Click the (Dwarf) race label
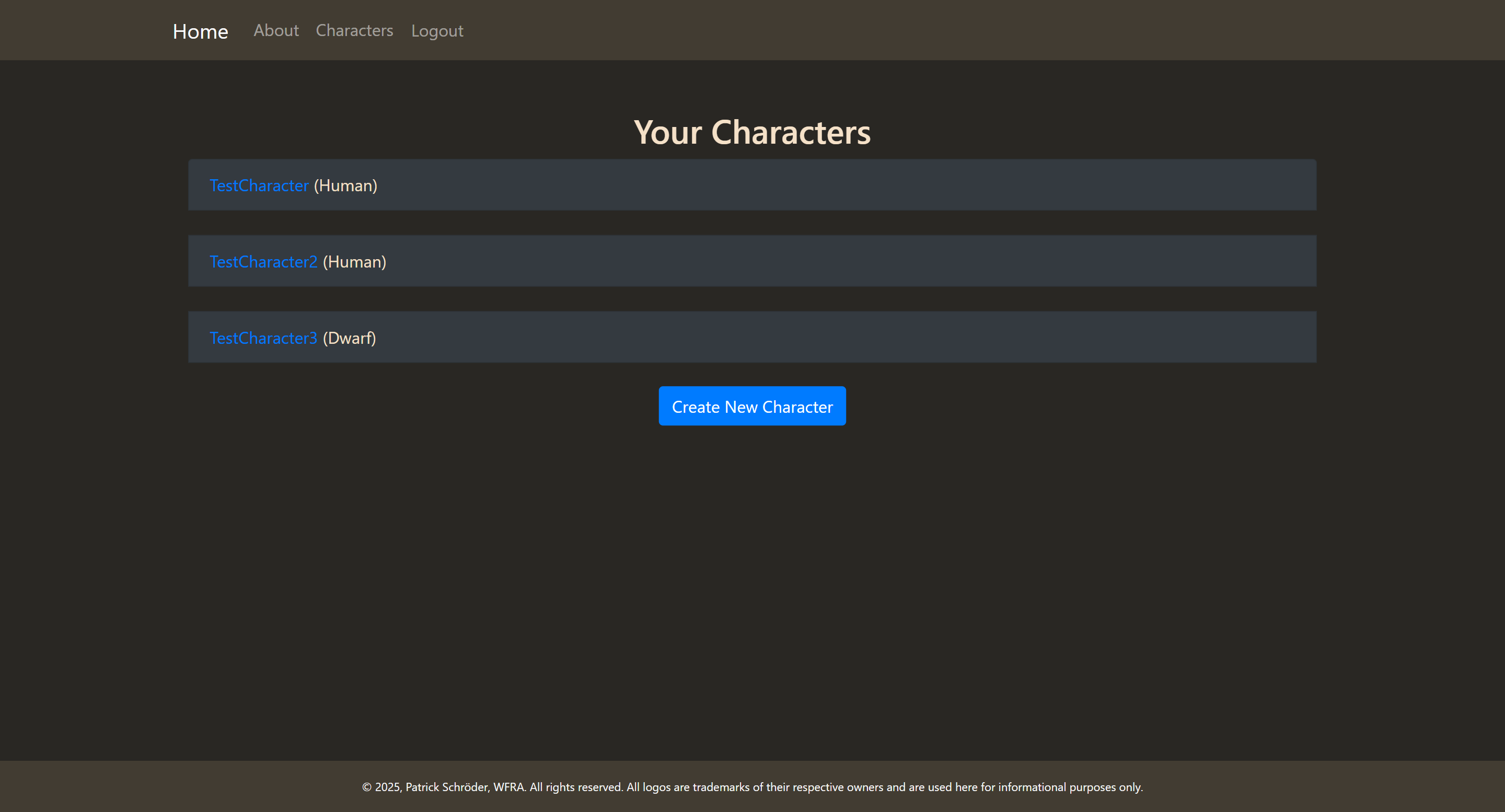 coord(350,338)
